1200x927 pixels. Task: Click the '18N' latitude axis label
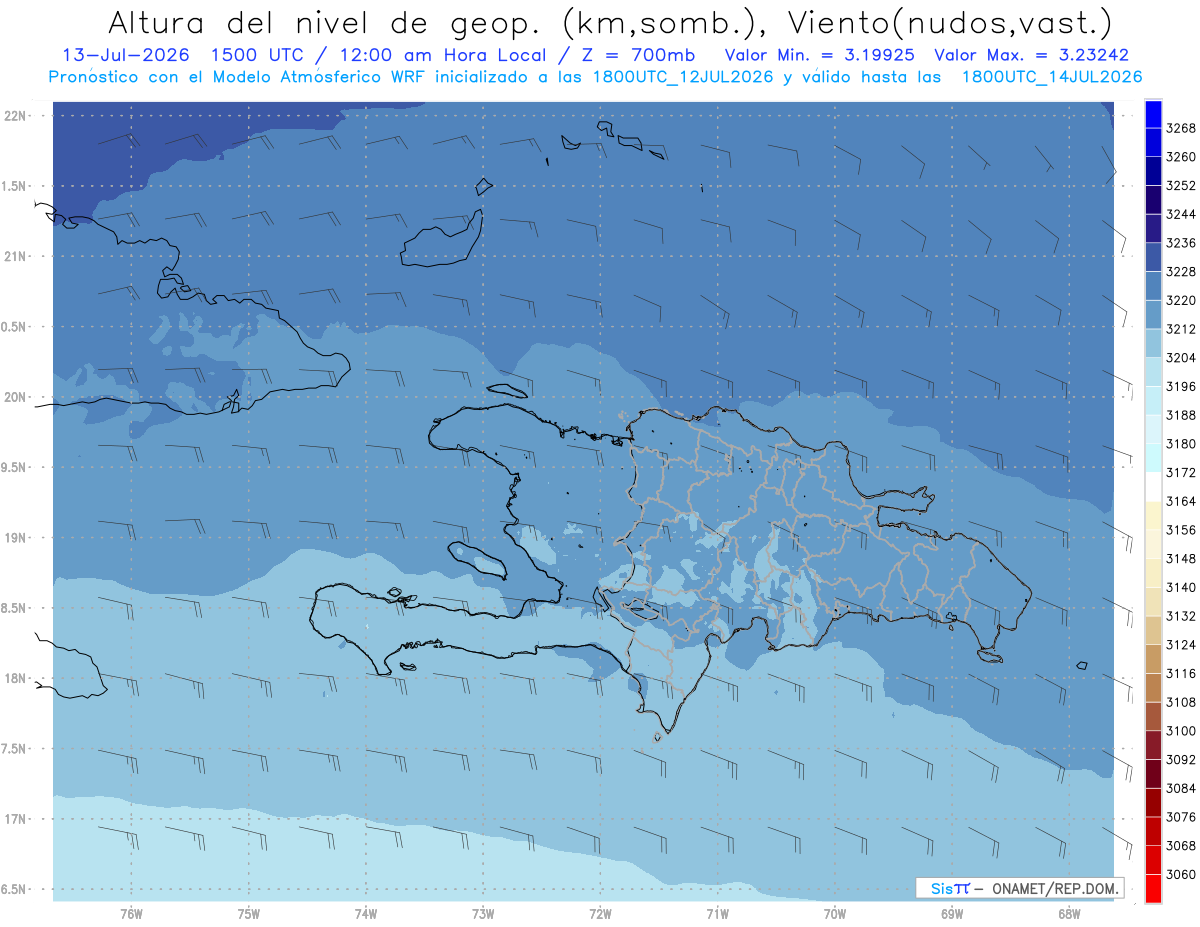click(14, 679)
